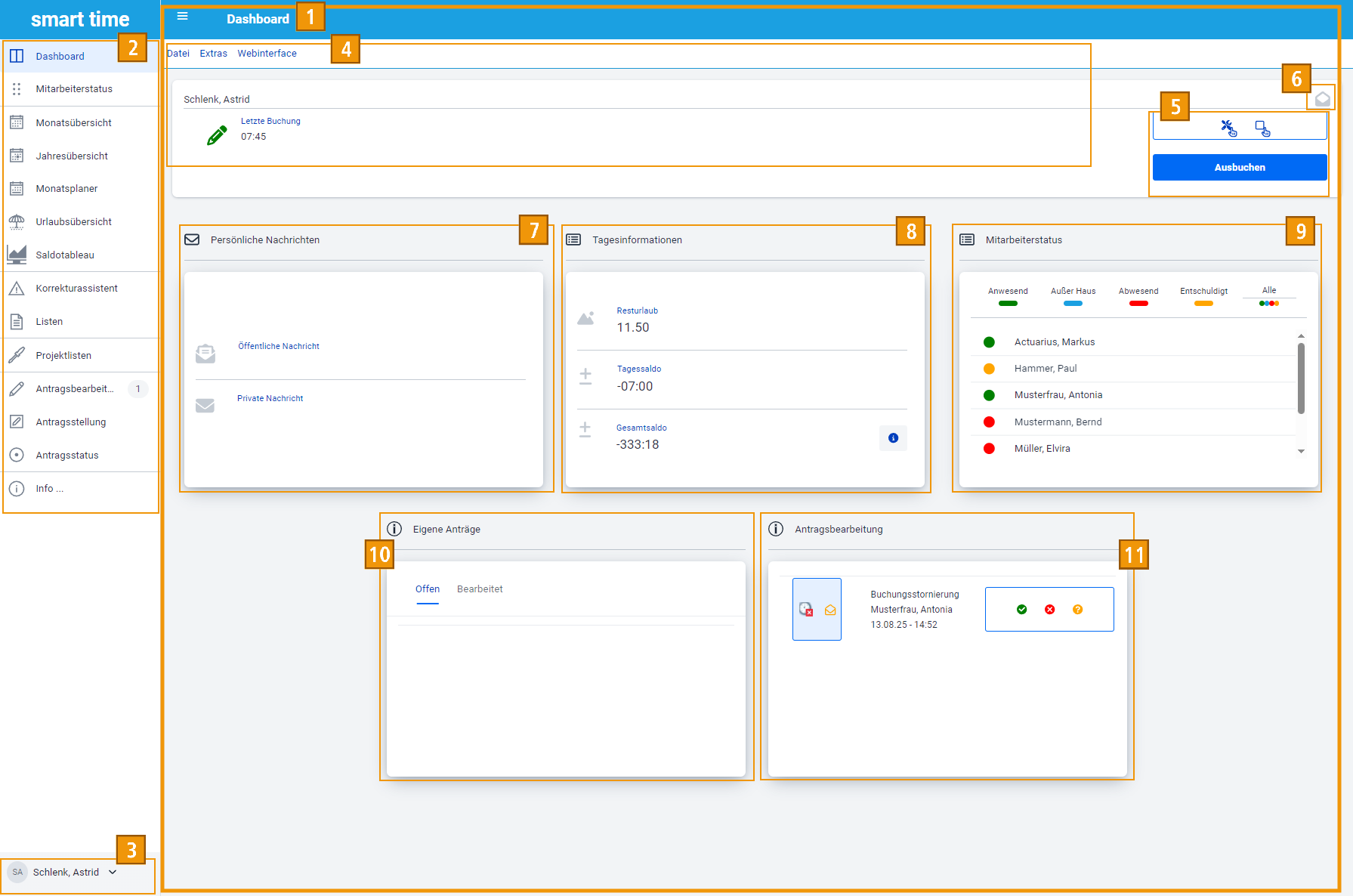Filter employee status by Anwesend
This screenshot has width=1353, height=896.
coord(1007,295)
